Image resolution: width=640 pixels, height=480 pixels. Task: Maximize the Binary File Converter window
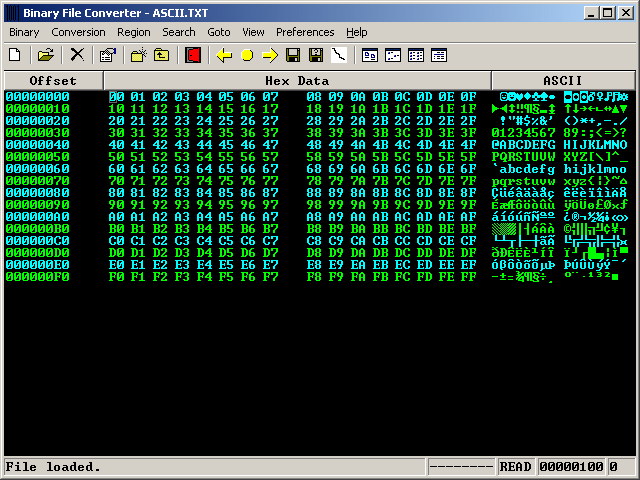click(x=607, y=13)
